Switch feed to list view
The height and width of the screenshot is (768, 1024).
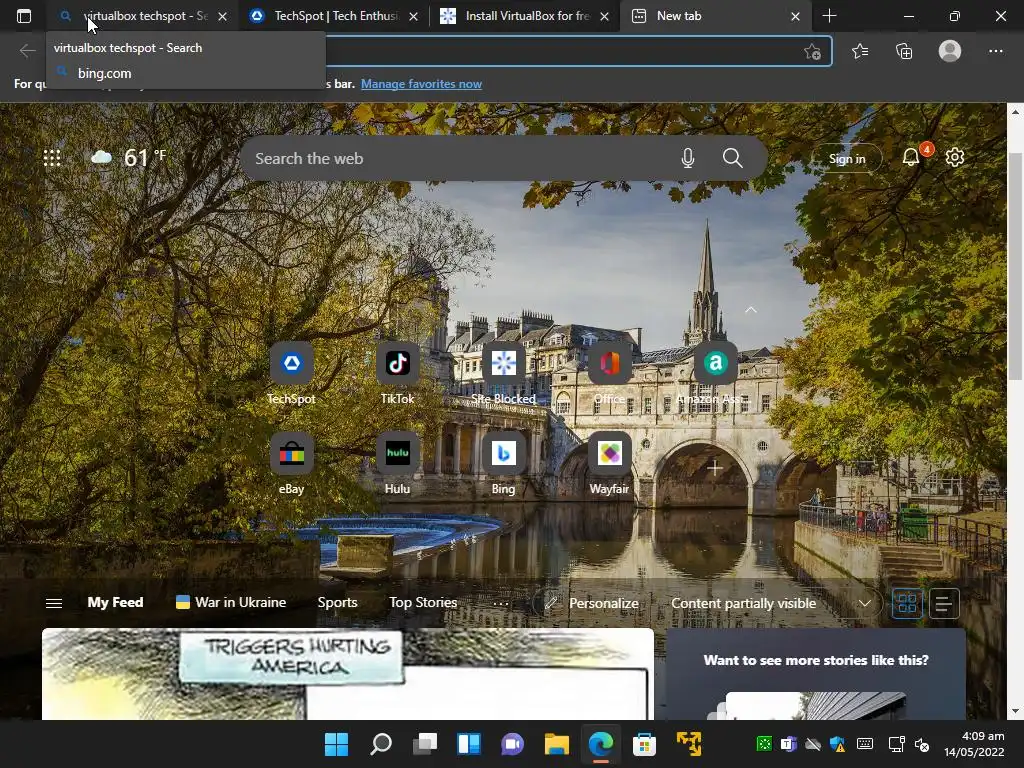click(944, 603)
